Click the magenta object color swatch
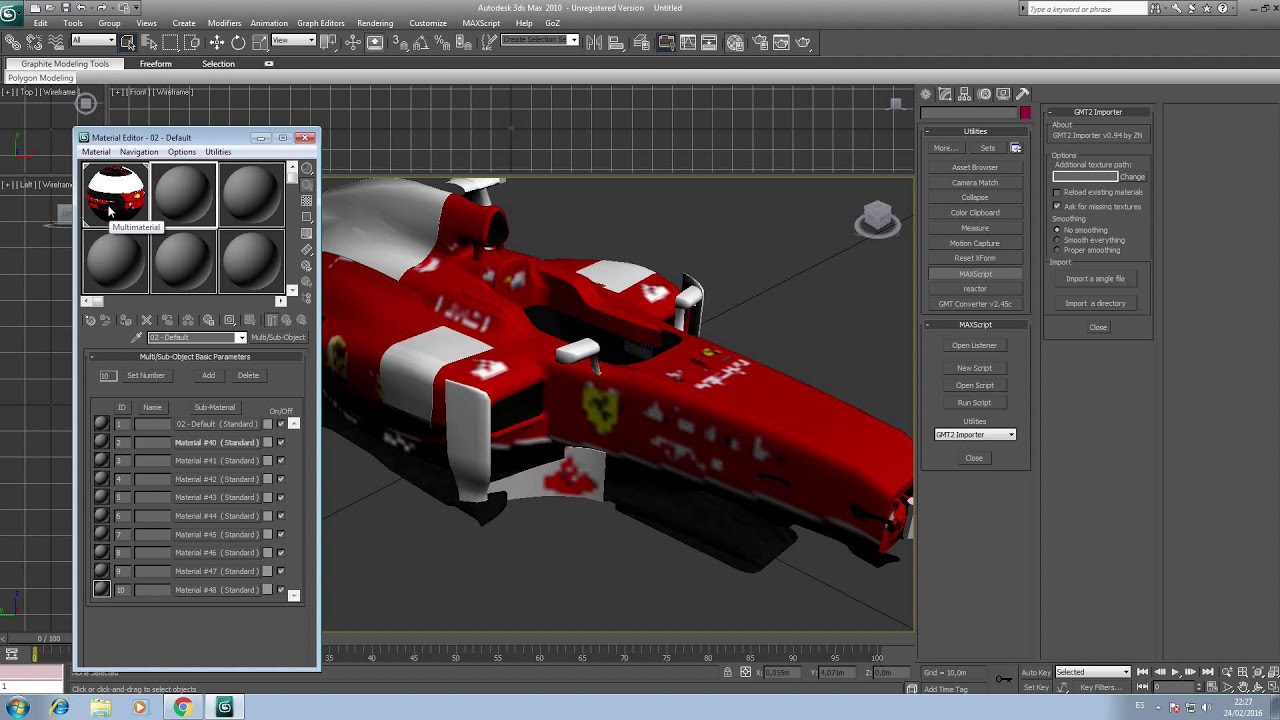This screenshot has height=720, width=1280. pyautogui.click(x=1025, y=112)
